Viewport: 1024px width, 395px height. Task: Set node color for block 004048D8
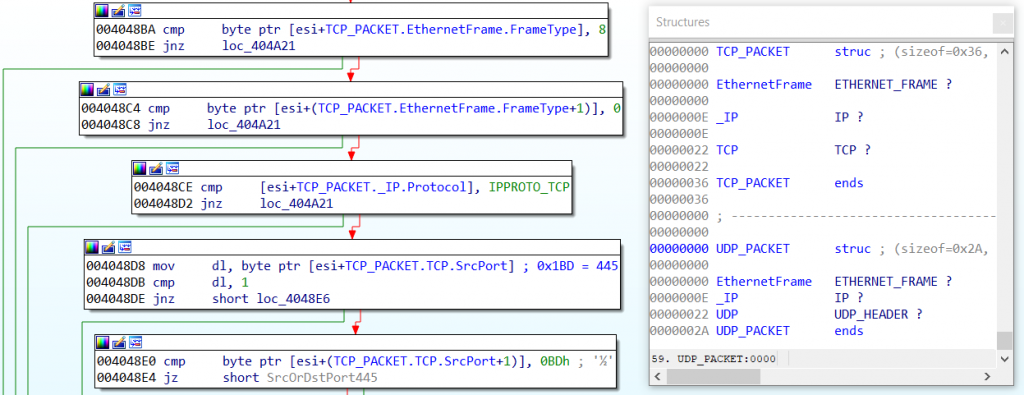click(x=91, y=247)
